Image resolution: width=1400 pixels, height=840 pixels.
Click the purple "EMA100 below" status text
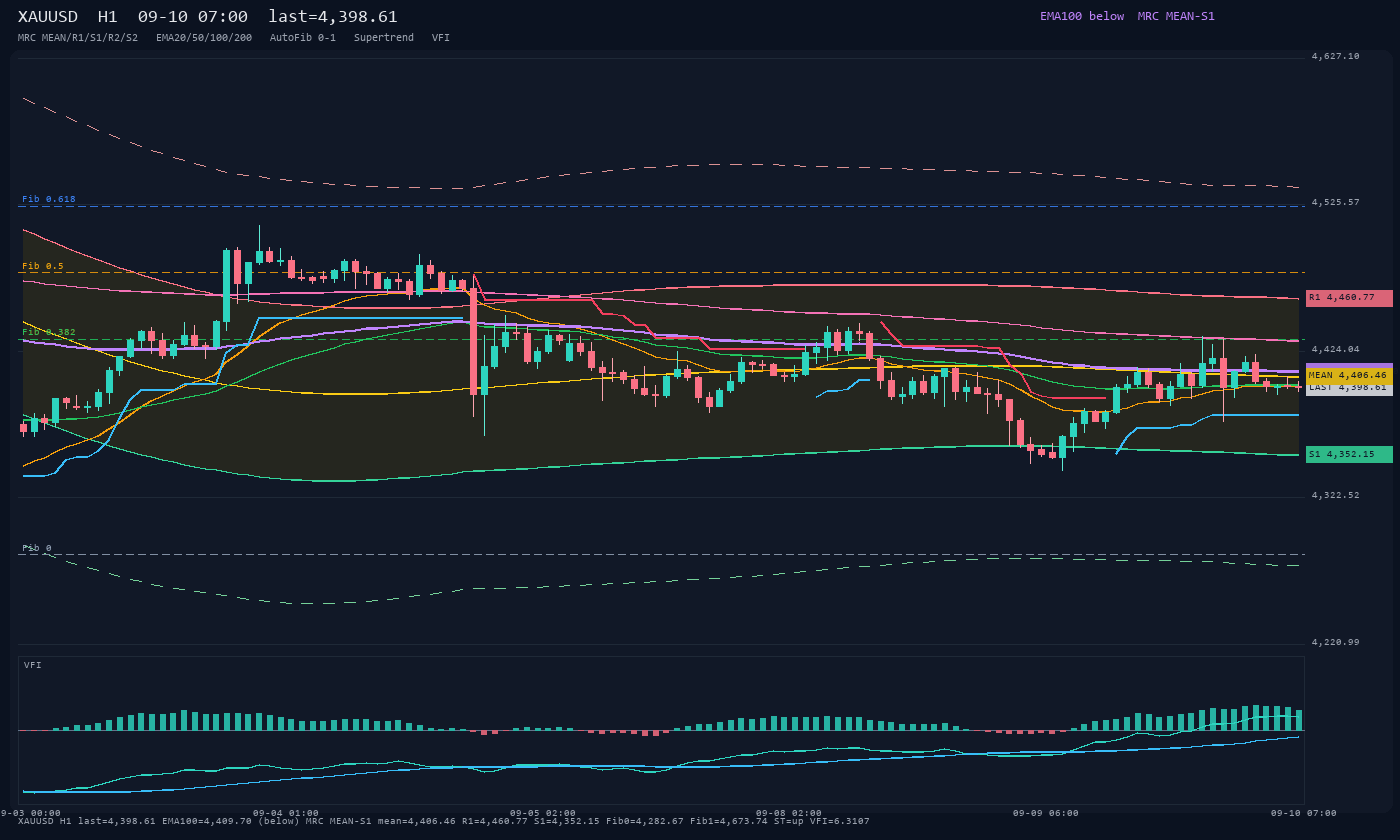pyautogui.click(x=1082, y=16)
